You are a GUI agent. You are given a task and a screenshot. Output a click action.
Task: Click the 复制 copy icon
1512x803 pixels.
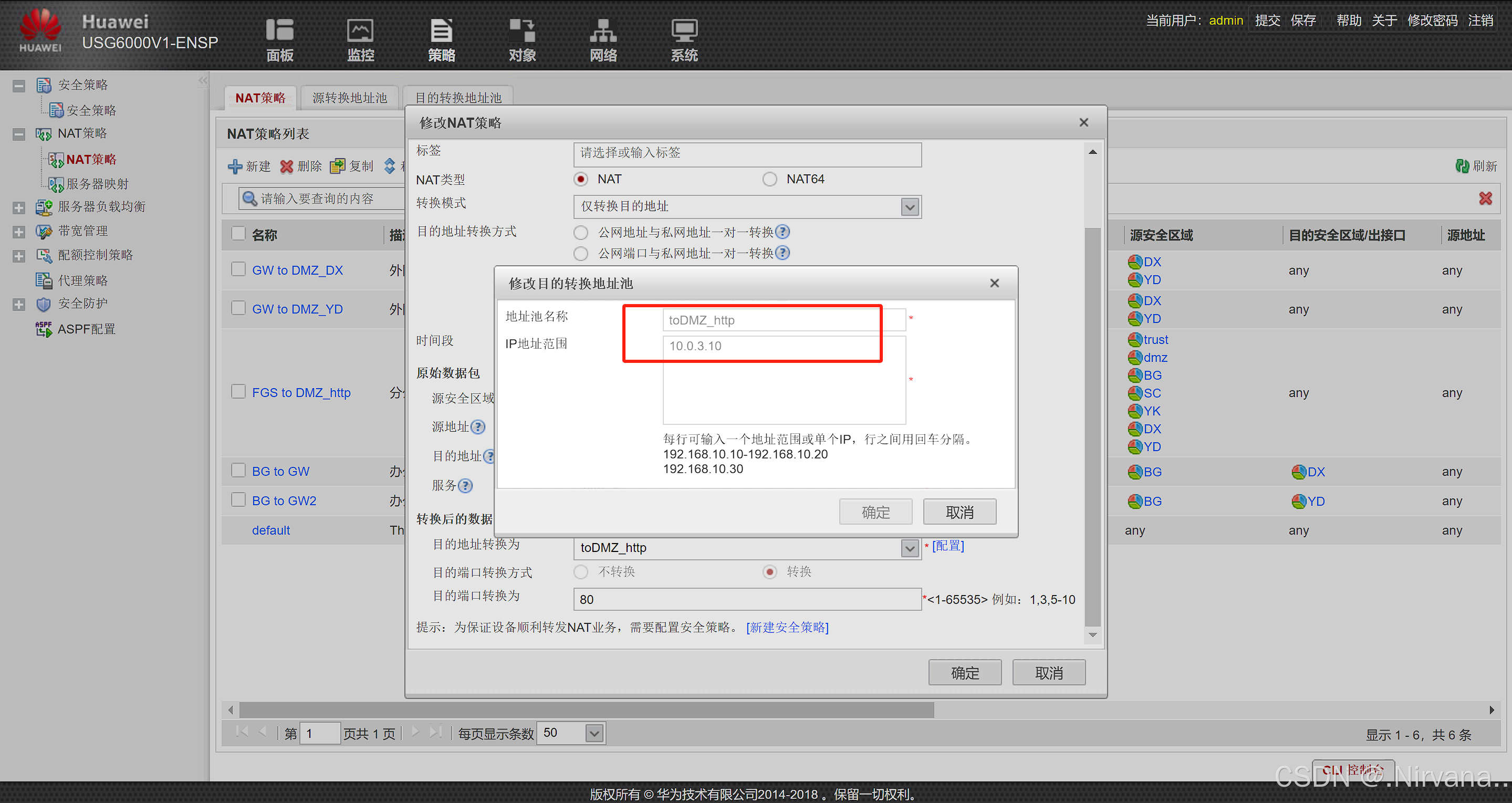338,166
